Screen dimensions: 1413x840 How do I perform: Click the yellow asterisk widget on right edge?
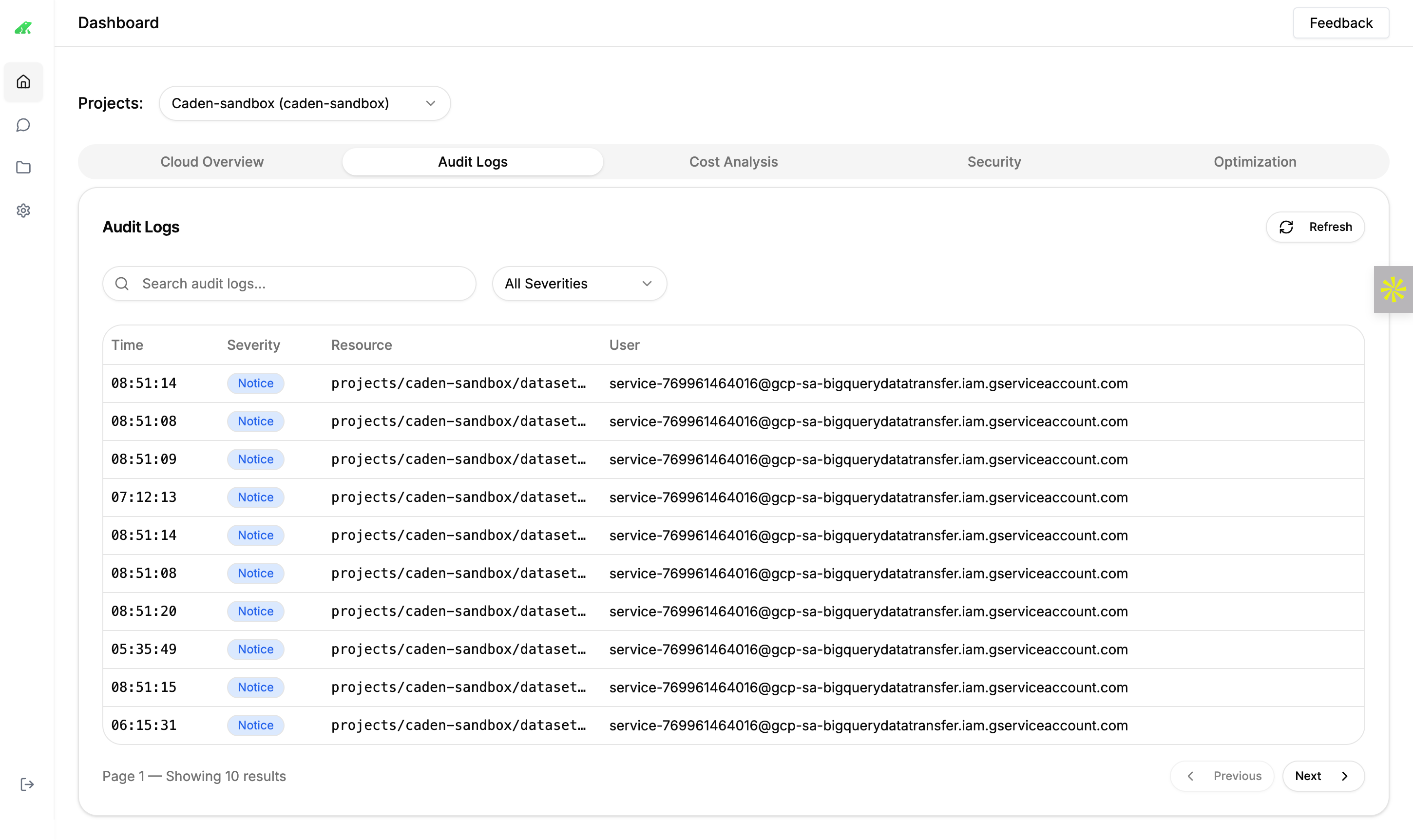click(x=1393, y=289)
